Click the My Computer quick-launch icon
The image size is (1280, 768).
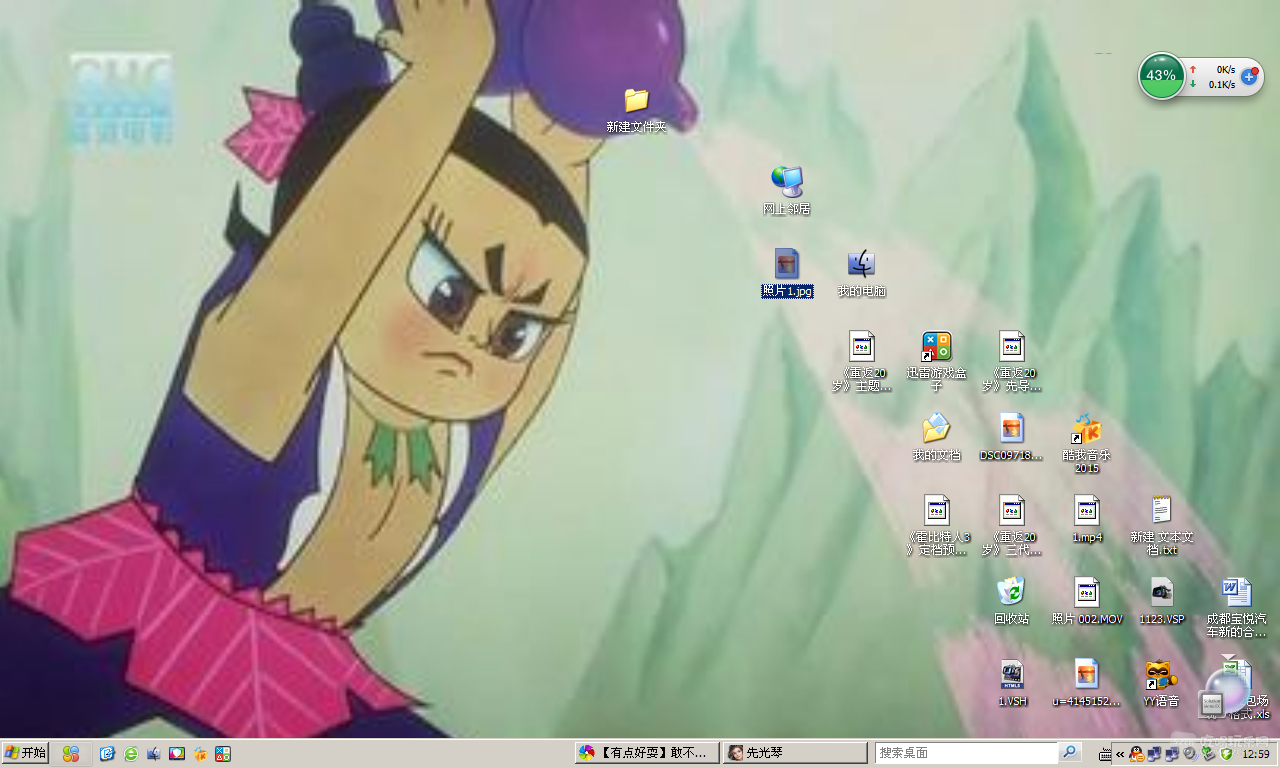coord(154,754)
